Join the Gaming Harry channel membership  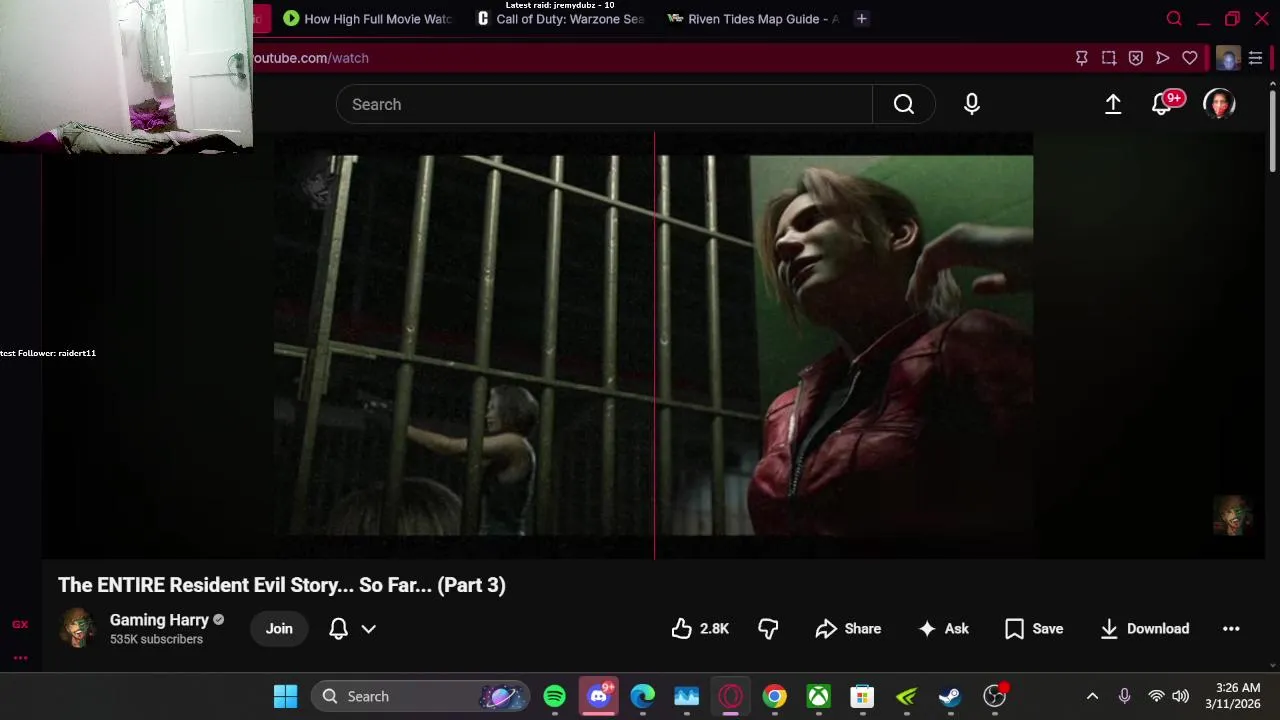[x=279, y=629]
